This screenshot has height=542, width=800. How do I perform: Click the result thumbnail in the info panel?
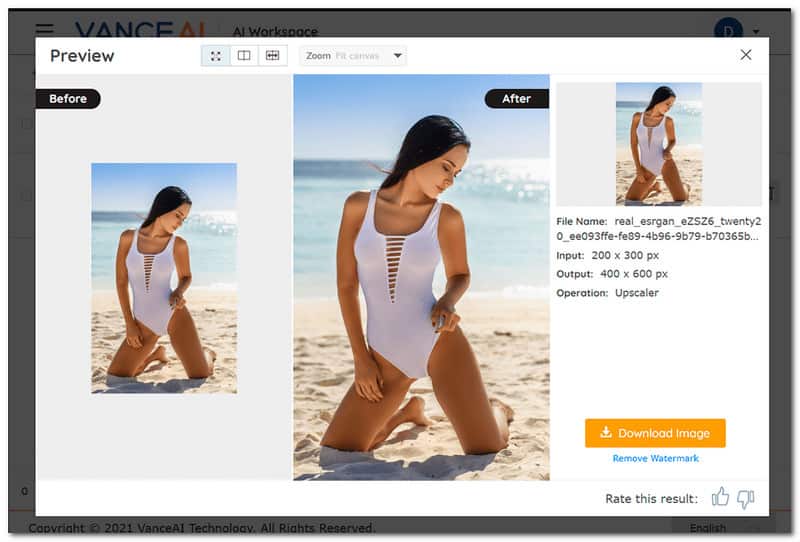point(659,144)
